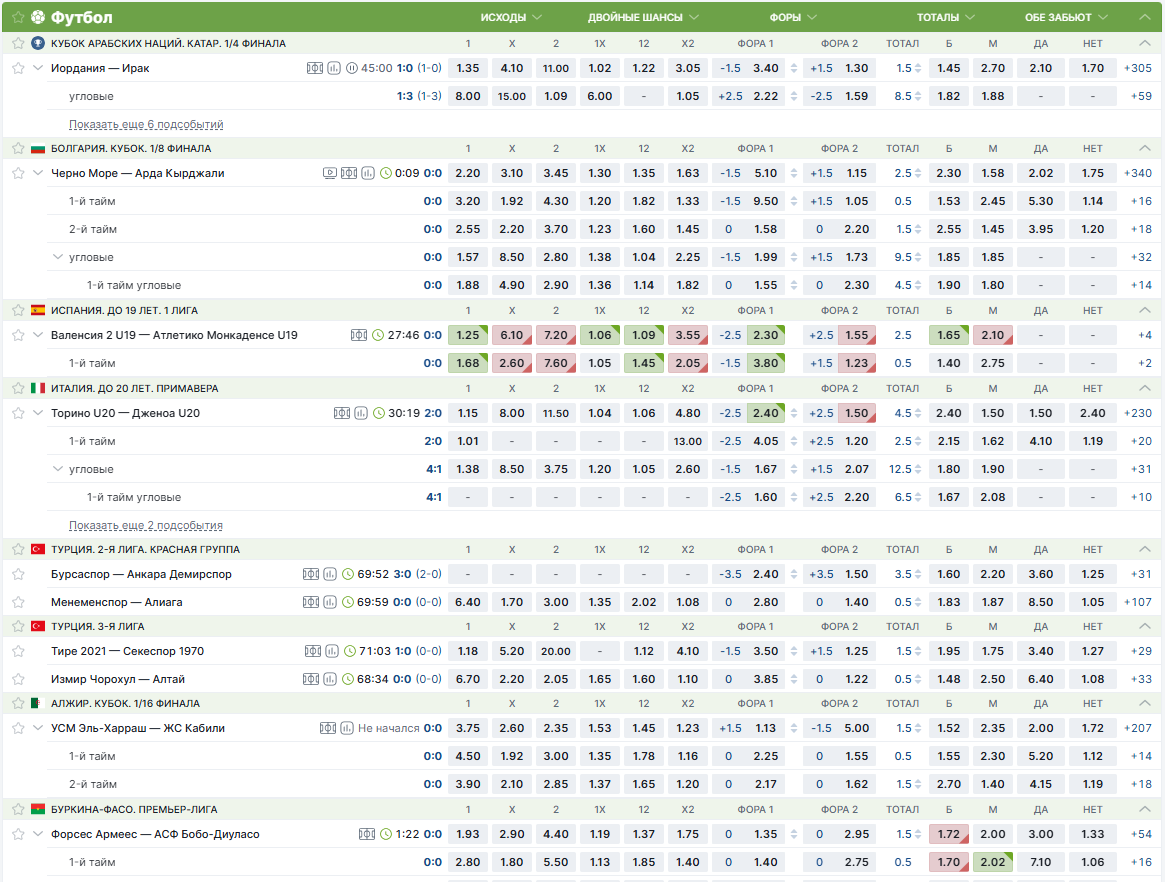Screen dimensions: 1165x882
Task: Open statistics for УСМ Эль-Харраш — ЖС Кабили
Action: [345, 729]
